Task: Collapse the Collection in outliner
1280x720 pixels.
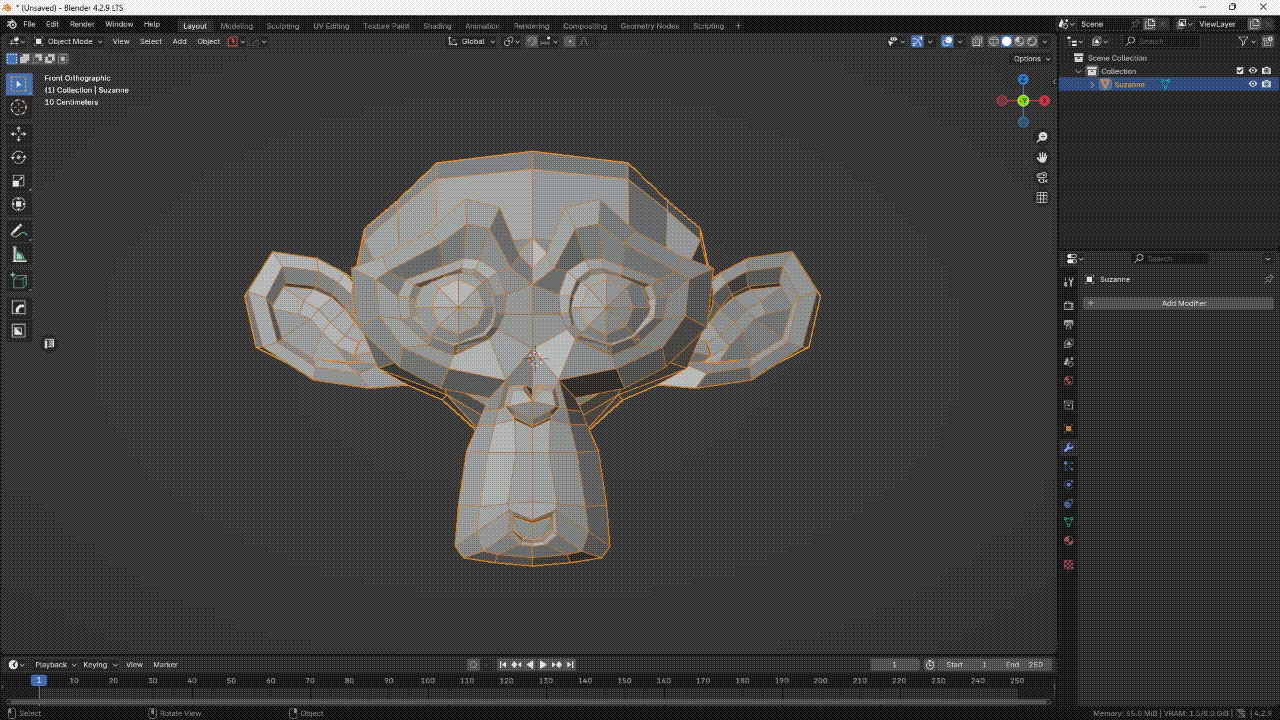Action: (1079, 71)
